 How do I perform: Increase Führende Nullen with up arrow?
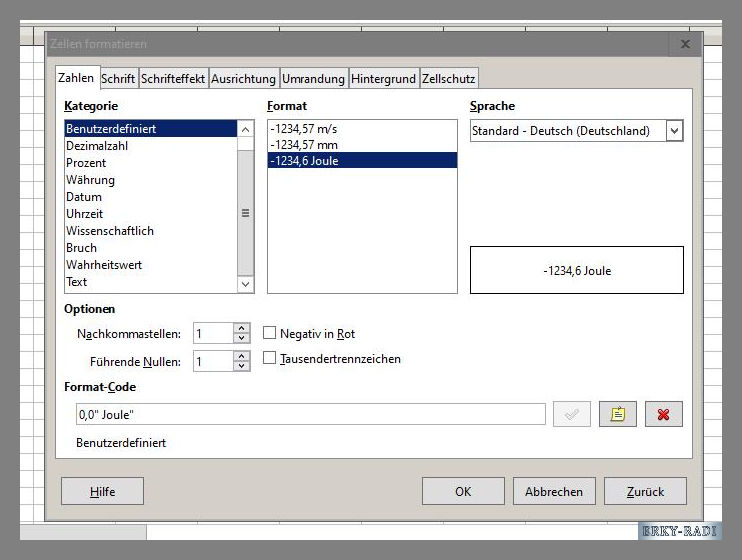(x=242, y=356)
